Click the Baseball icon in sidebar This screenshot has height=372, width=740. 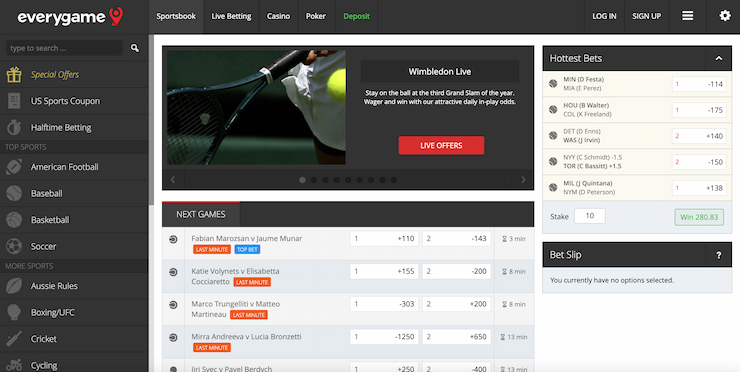[x=14, y=193]
